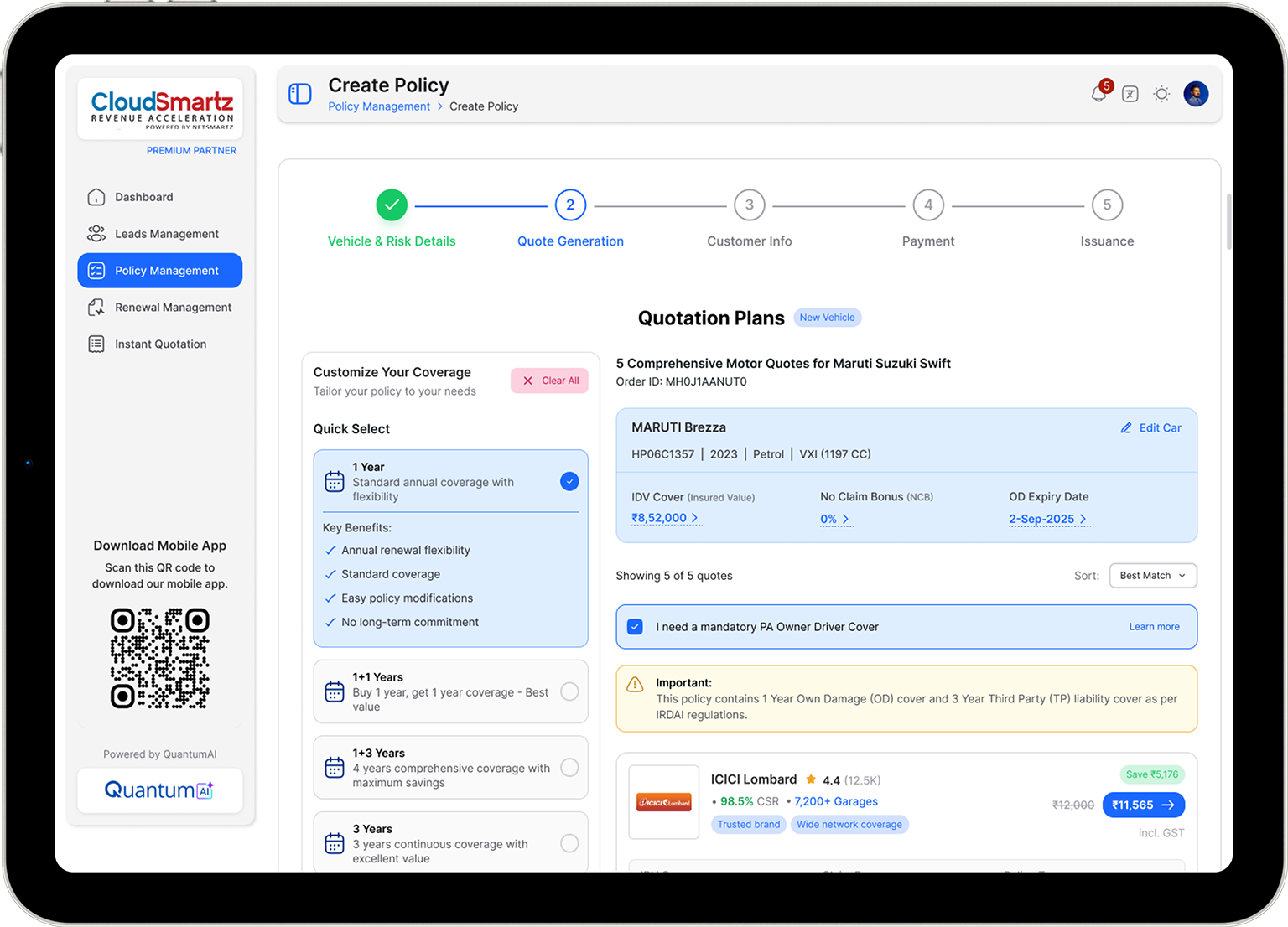Click the Clear All button
The height and width of the screenshot is (927, 1288).
(550, 381)
